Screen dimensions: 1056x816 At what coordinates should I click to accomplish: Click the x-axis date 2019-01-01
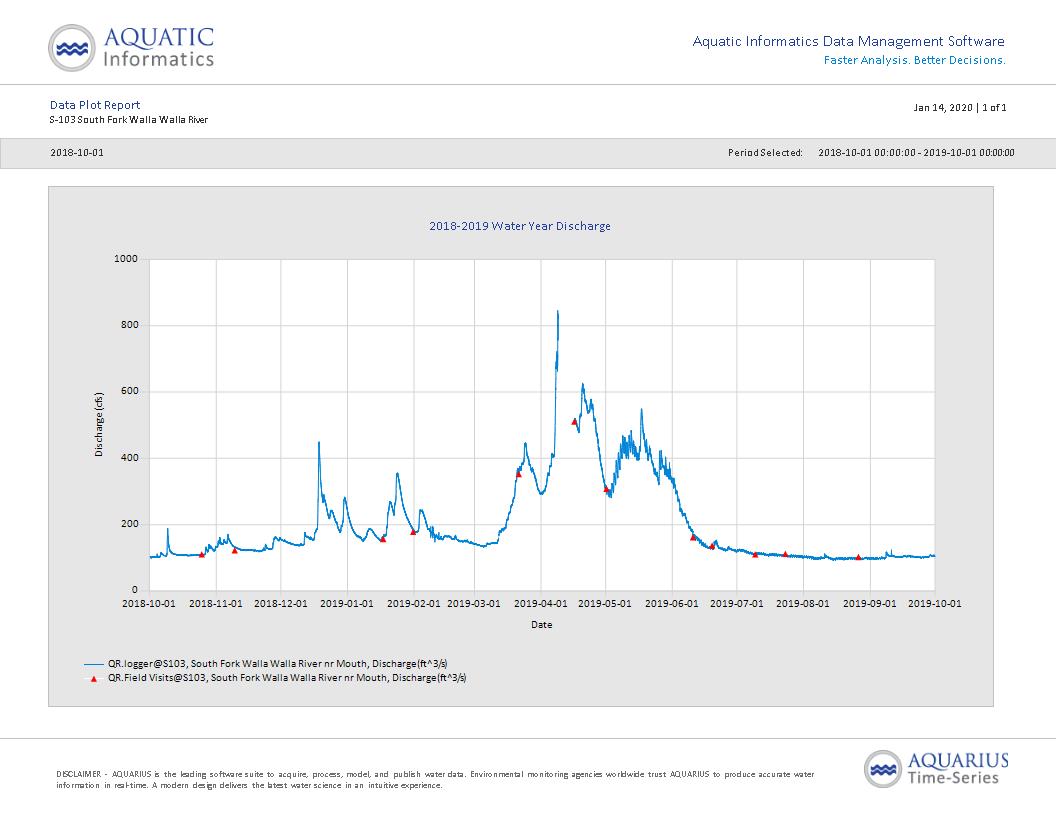(x=347, y=604)
